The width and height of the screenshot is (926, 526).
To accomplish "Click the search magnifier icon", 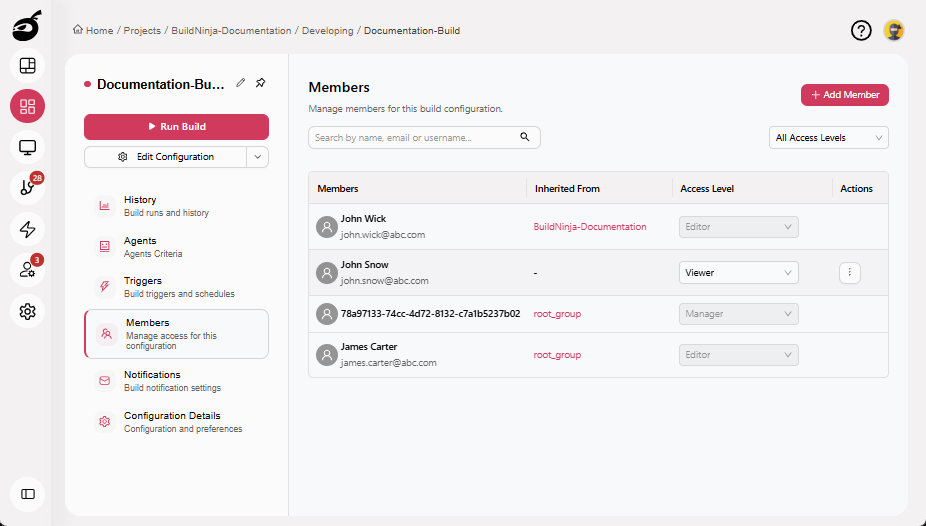I will point(524,137).
